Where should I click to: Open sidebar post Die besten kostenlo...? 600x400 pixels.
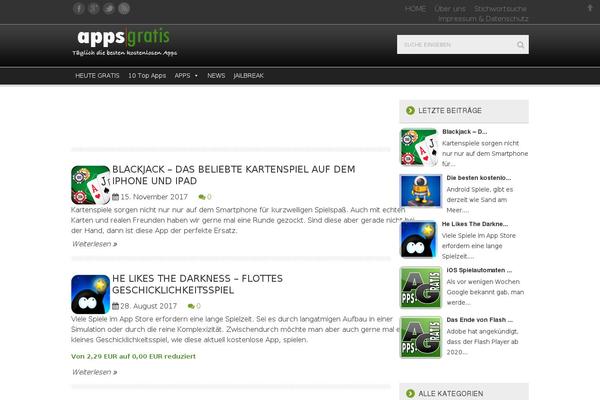point(479,178)
